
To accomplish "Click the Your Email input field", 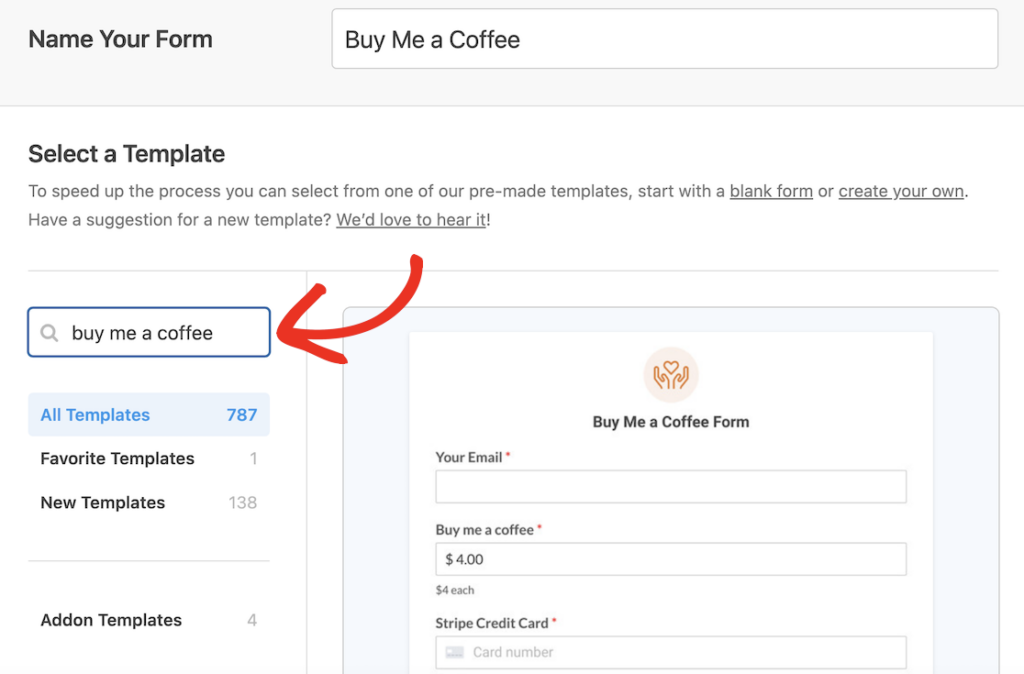I will click(671, 487).
